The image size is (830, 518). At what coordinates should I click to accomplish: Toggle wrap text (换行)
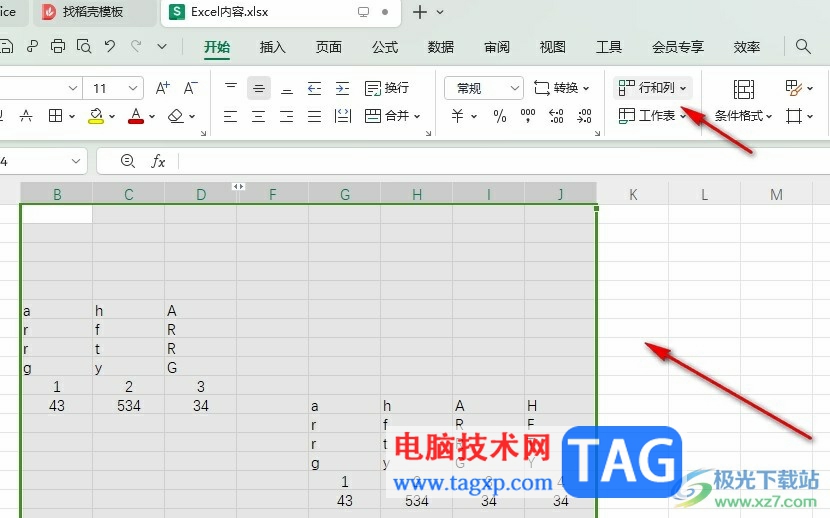point(387,88)
